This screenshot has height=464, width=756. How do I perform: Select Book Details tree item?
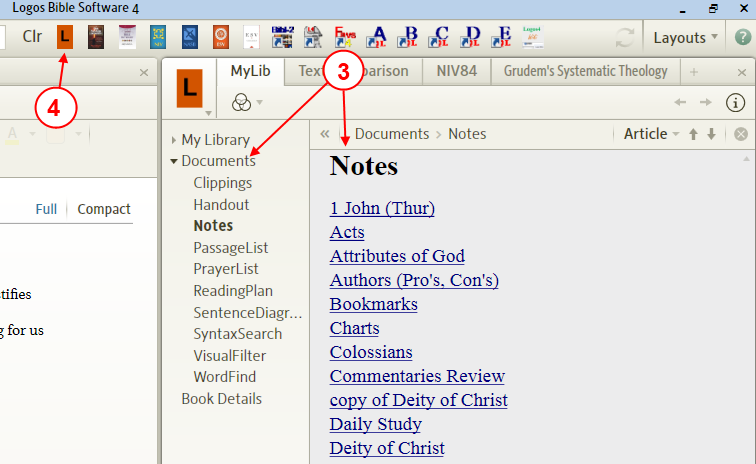221,399
